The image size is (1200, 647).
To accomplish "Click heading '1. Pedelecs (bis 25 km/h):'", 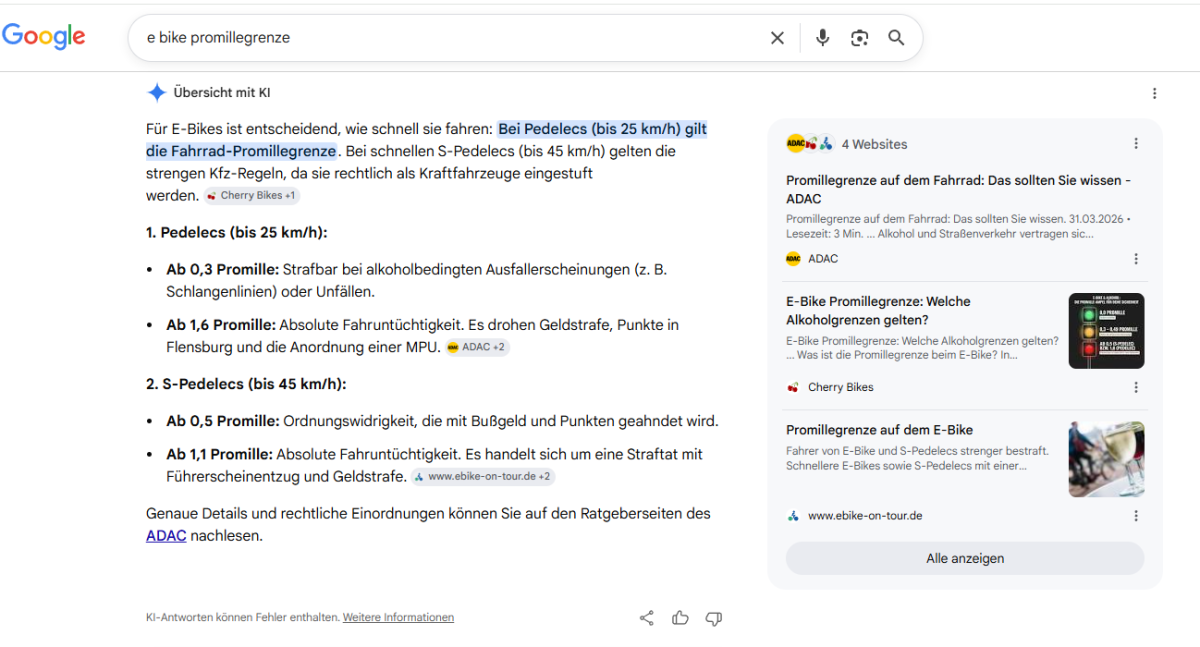I will point(237,233).
